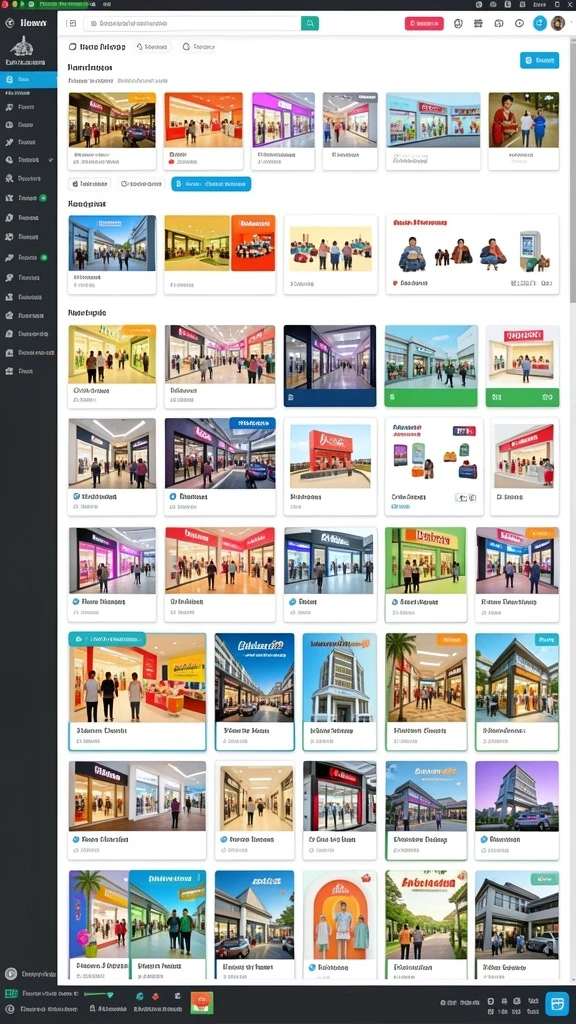This screenshot has width=576, height=1024.
Task: Open the card with white multi-story colonial building
Action: [x=340, y=692]
